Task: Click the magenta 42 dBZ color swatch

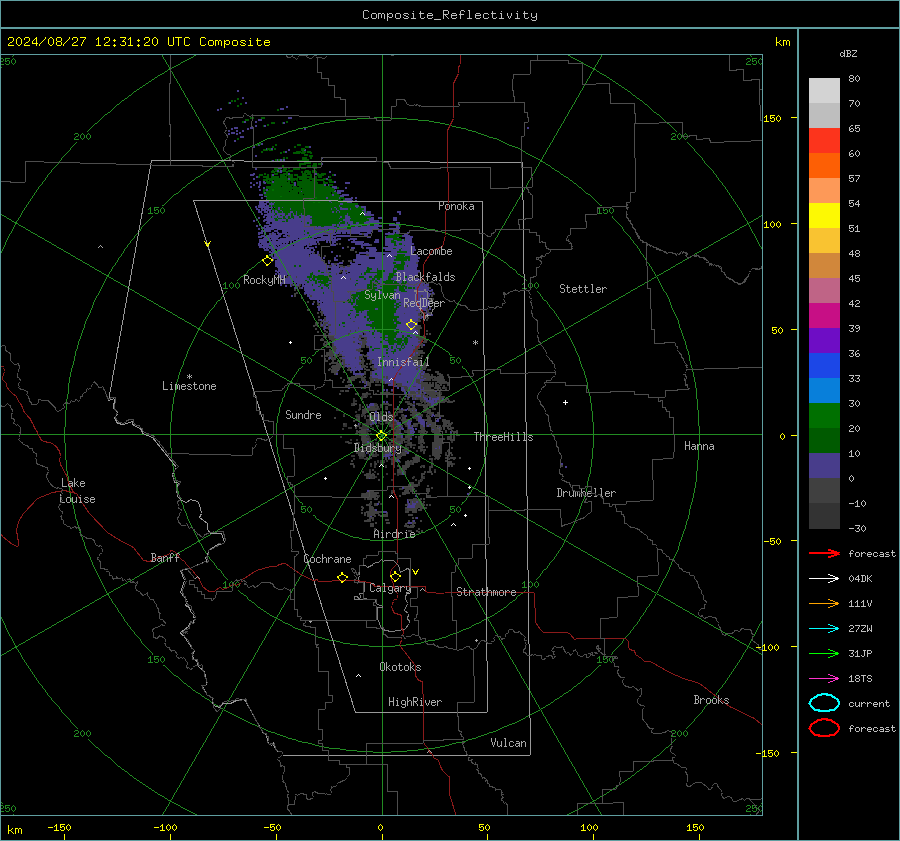Action: click(824, 315)
